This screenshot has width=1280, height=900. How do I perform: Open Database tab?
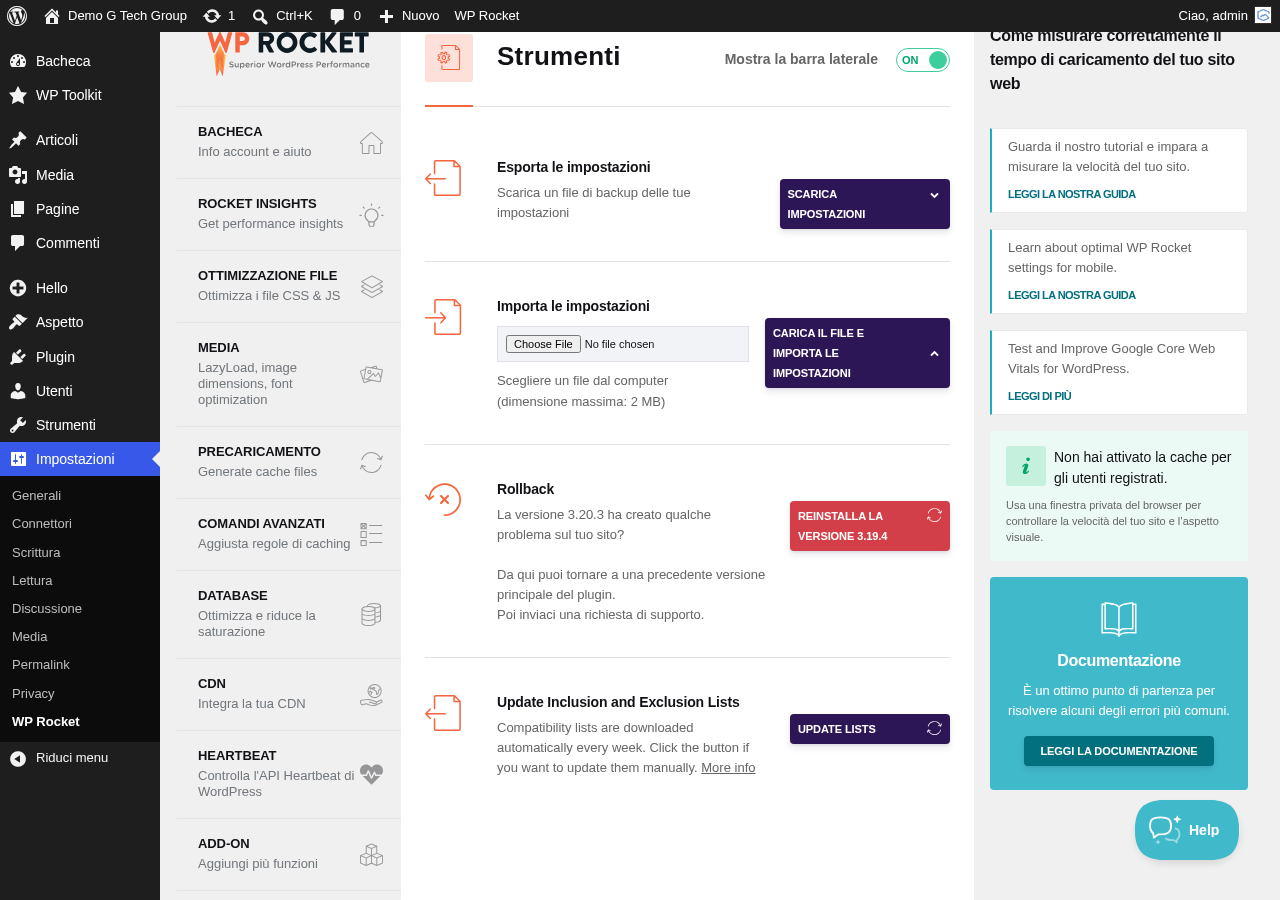pos(289,615)
